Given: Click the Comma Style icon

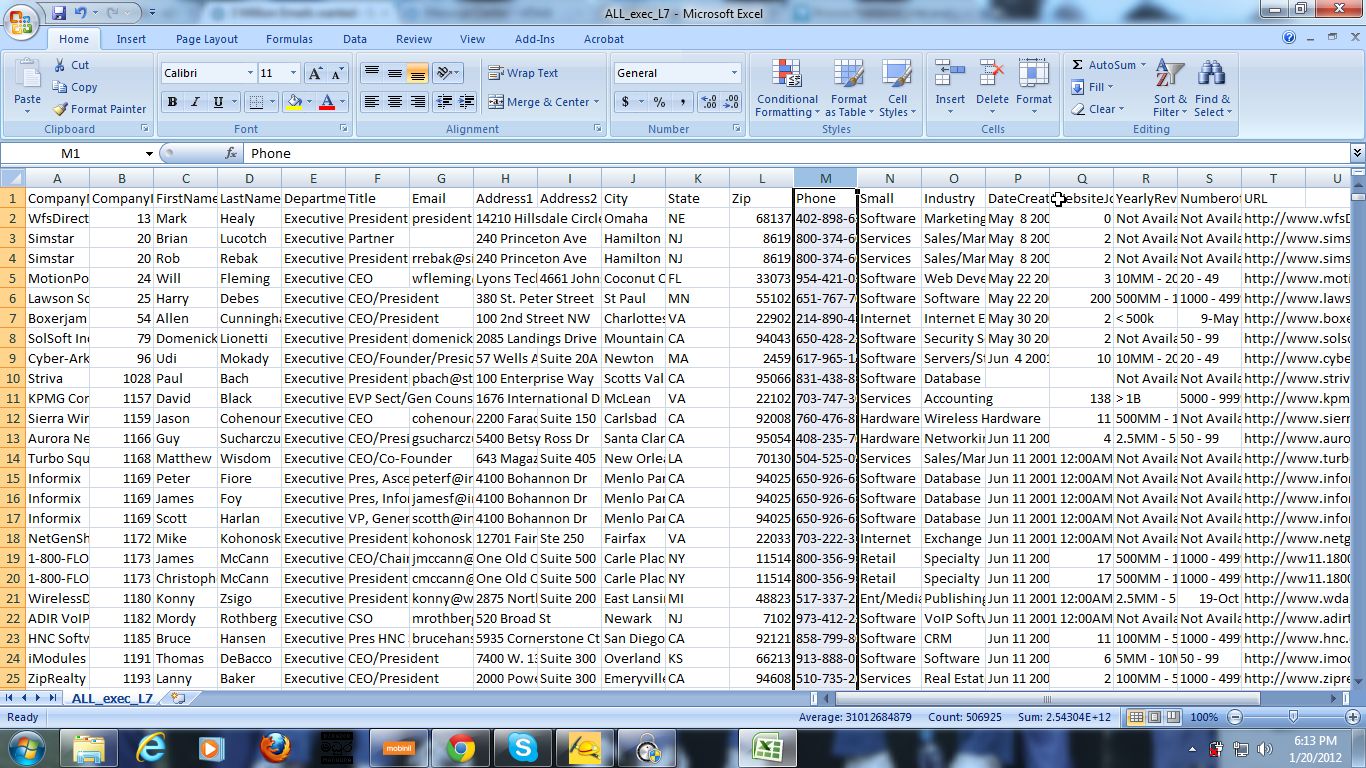Looking at the screenshot, I should (682, 102).
